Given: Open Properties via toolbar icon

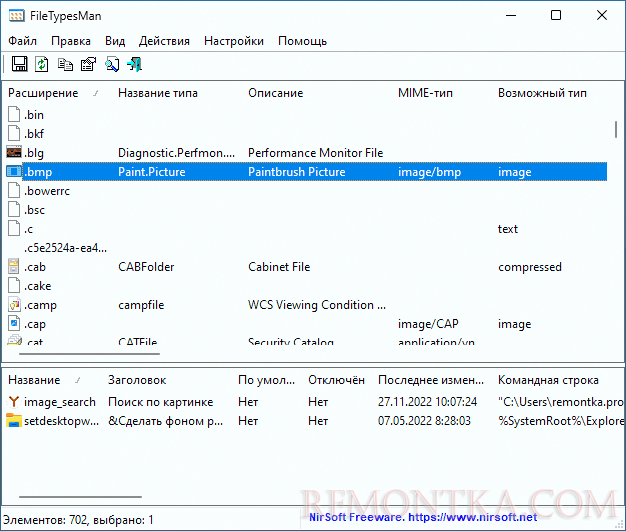Looking at the screenshot, I should (88, 64).
